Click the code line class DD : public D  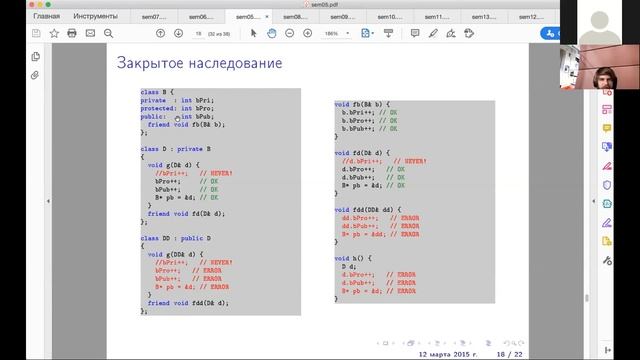[176, 238]
